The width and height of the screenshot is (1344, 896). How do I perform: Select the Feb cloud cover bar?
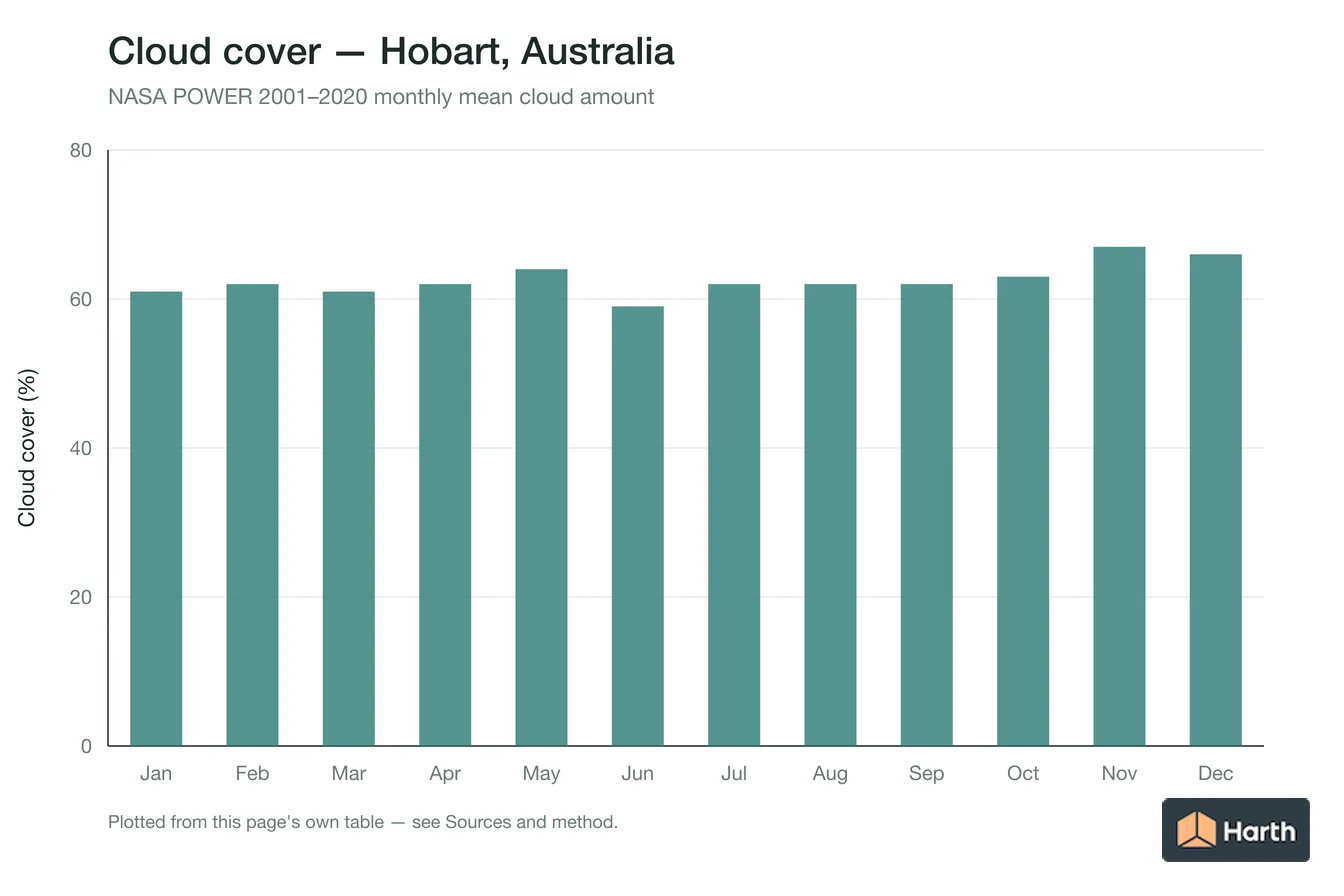(x=252, y=515)
